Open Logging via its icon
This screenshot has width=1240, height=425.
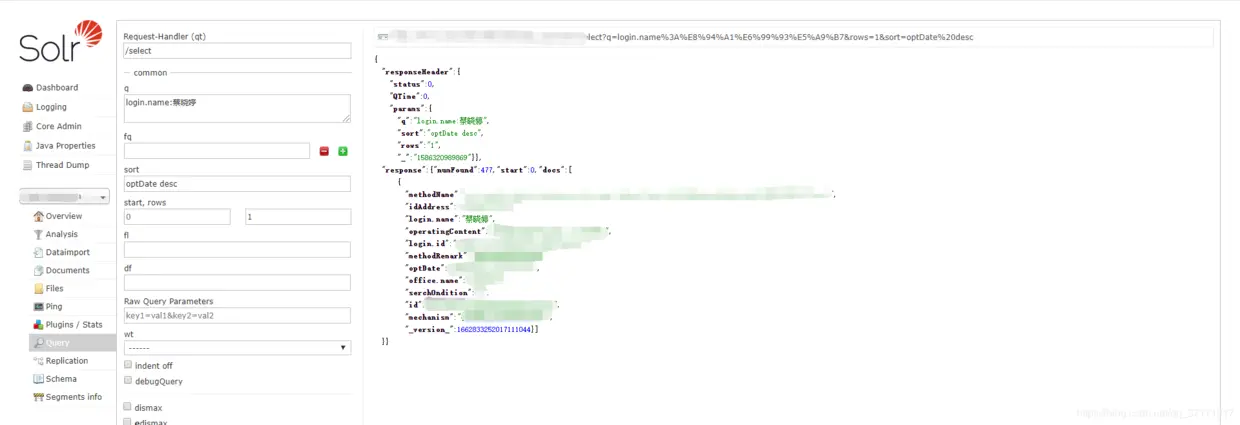28,107
